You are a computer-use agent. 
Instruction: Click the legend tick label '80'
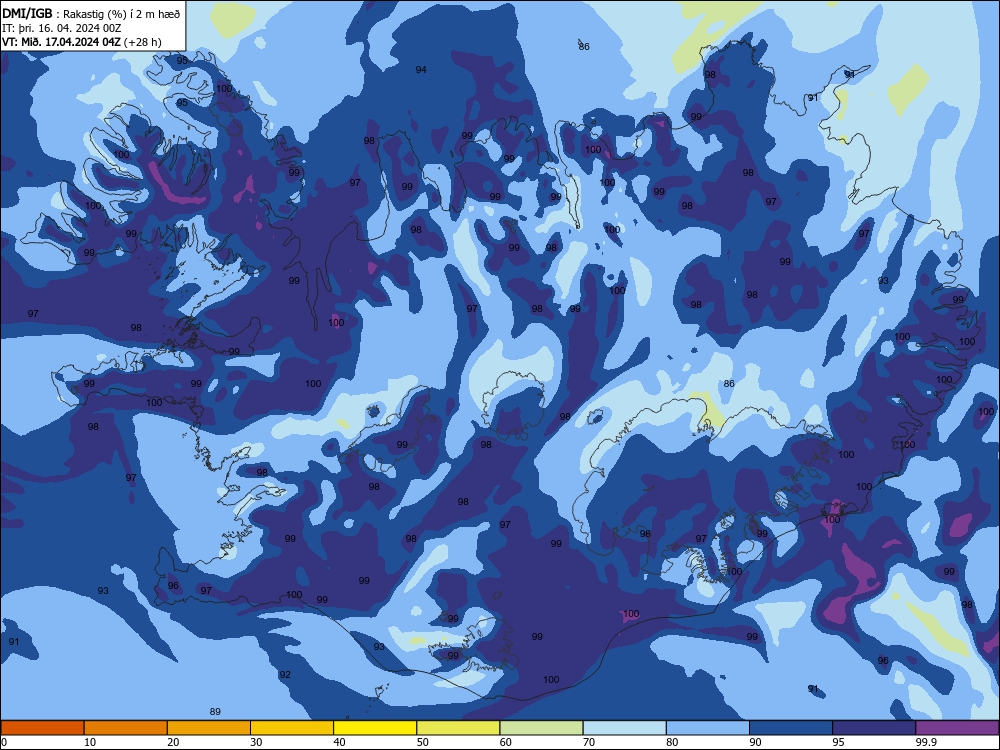pyautogui.click(x=672, y=742)
